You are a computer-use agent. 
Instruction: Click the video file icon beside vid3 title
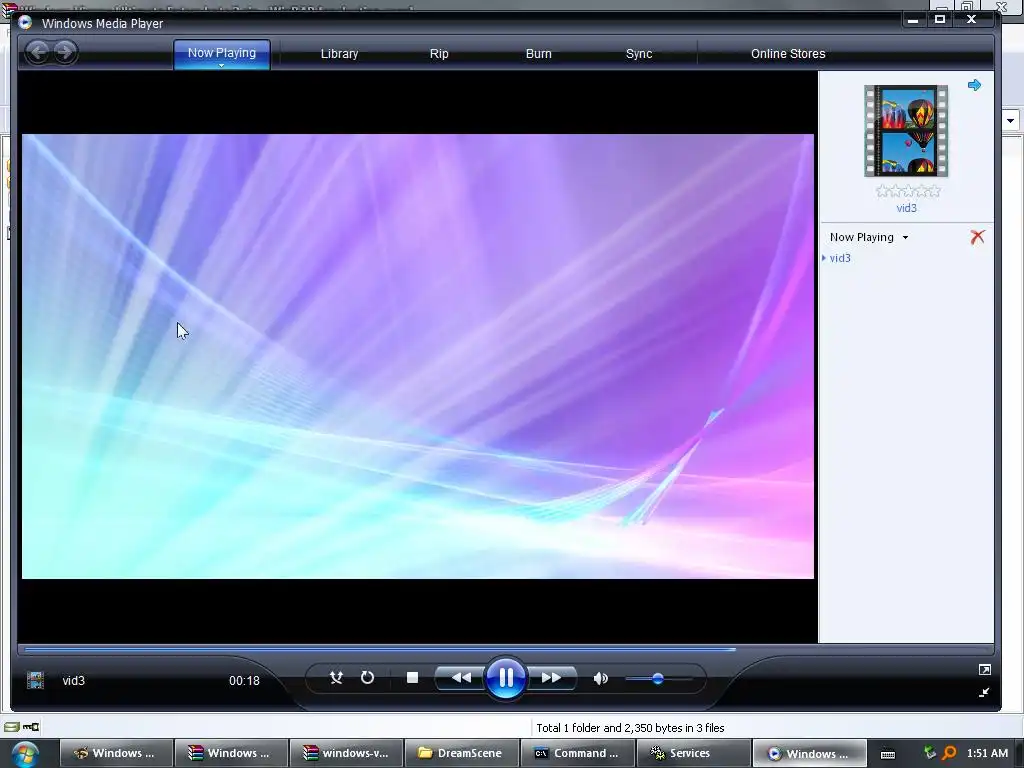coord(35,680)
